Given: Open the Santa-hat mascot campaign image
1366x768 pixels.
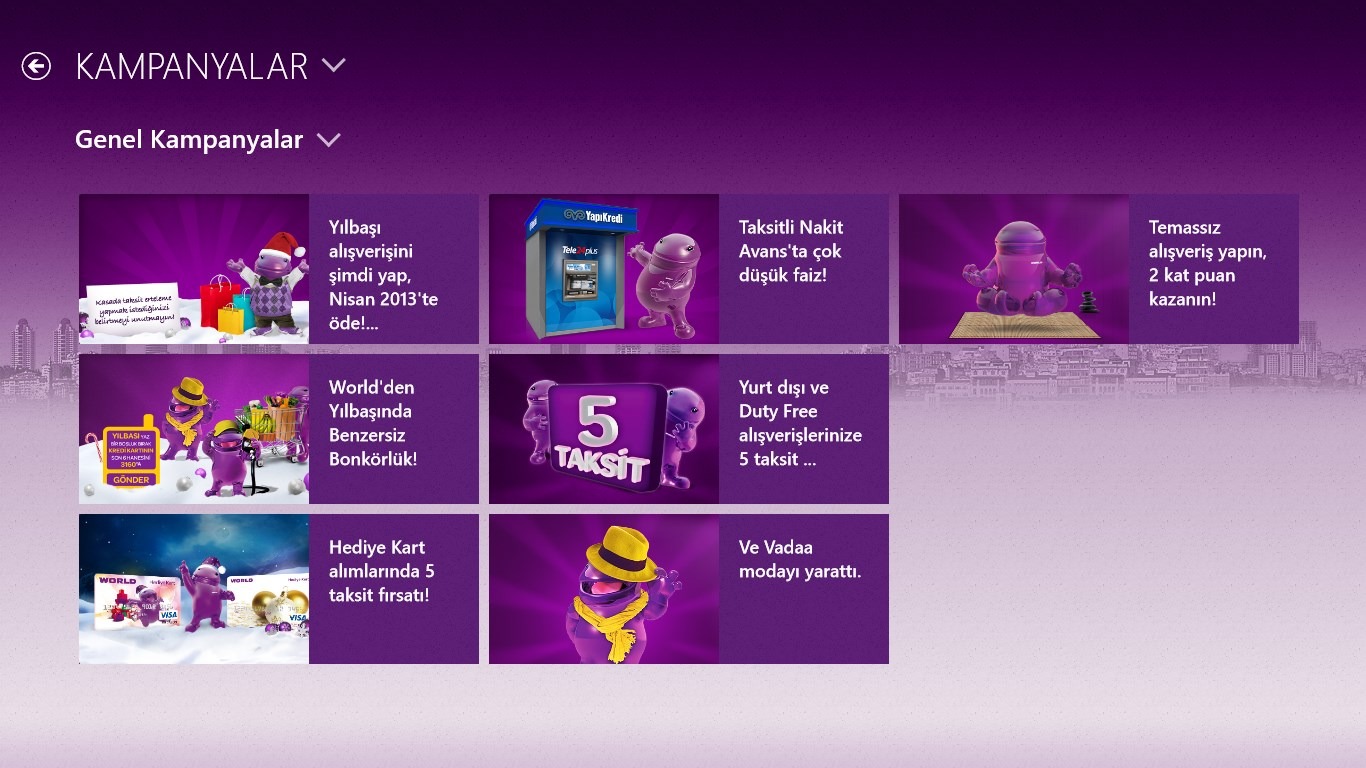Looking at the screenshot, I should [x=194, y=269].
